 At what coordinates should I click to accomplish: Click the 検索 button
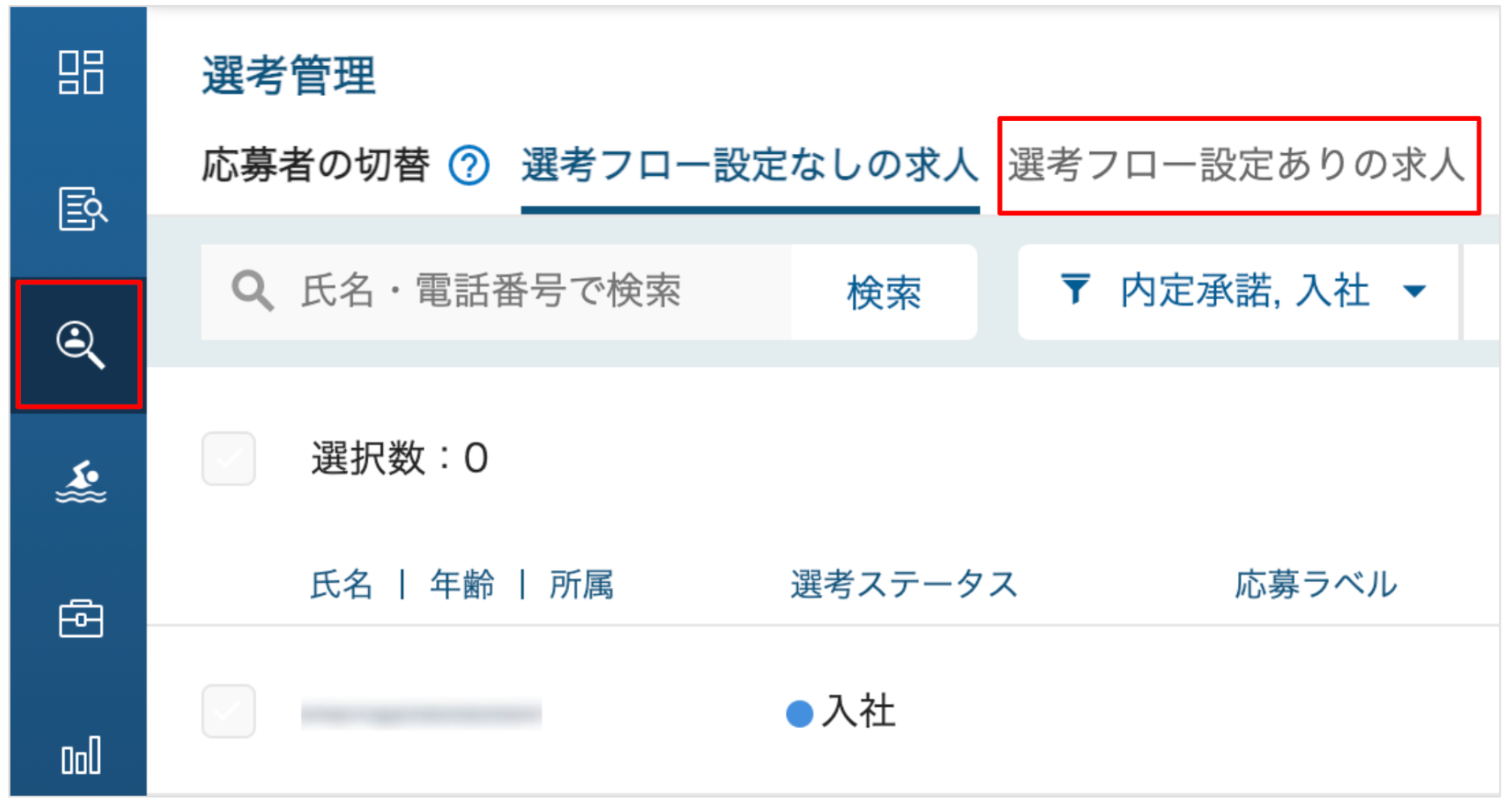884,292
